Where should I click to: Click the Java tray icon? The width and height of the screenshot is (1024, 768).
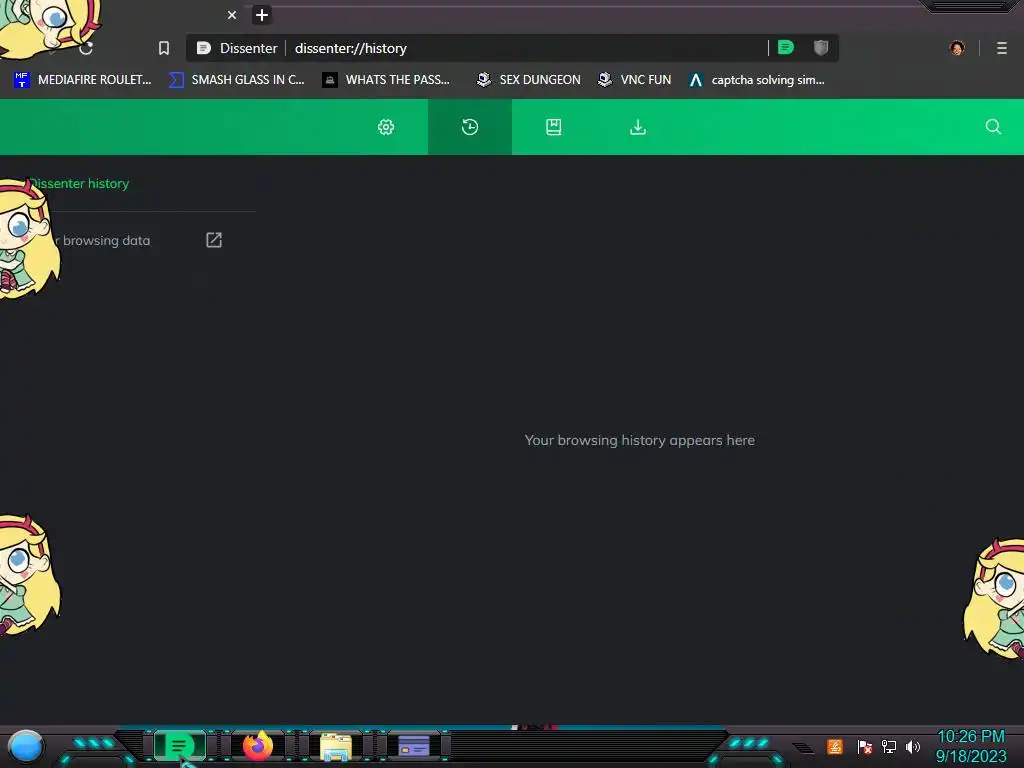(835, 746)
